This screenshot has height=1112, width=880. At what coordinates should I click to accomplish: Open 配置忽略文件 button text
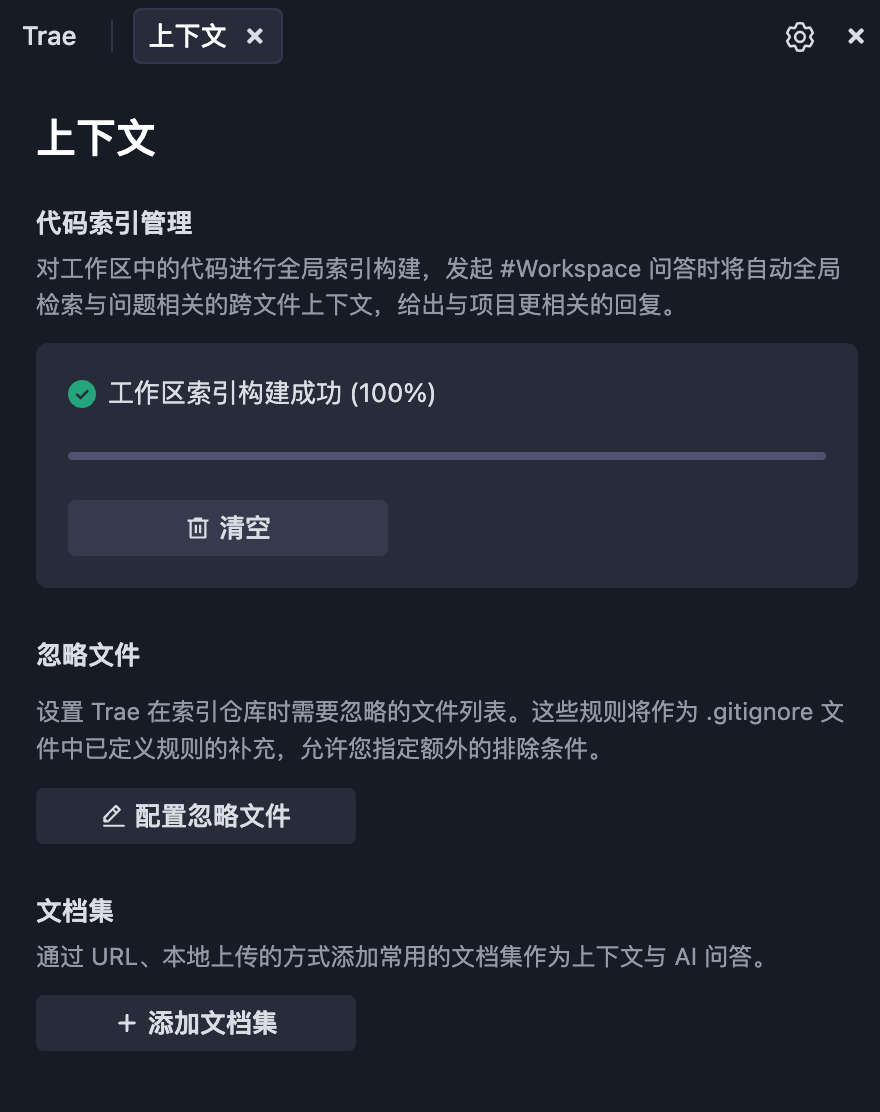pyautogui.click(x=212, y=816)
